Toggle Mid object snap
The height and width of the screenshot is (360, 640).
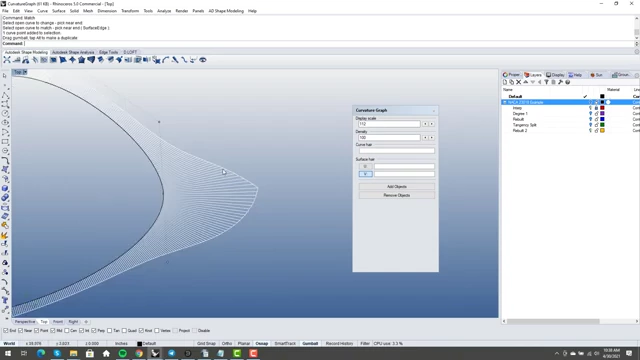coord(53,331)
